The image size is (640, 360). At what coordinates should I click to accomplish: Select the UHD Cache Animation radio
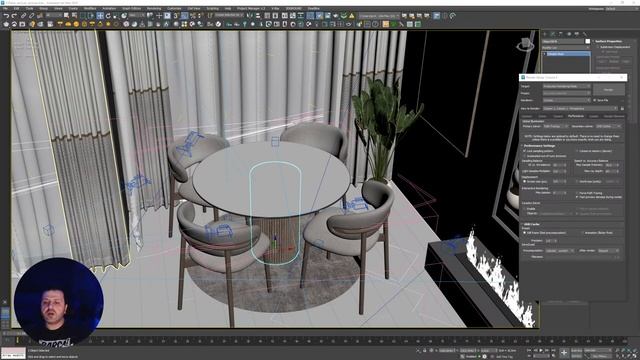582,233
